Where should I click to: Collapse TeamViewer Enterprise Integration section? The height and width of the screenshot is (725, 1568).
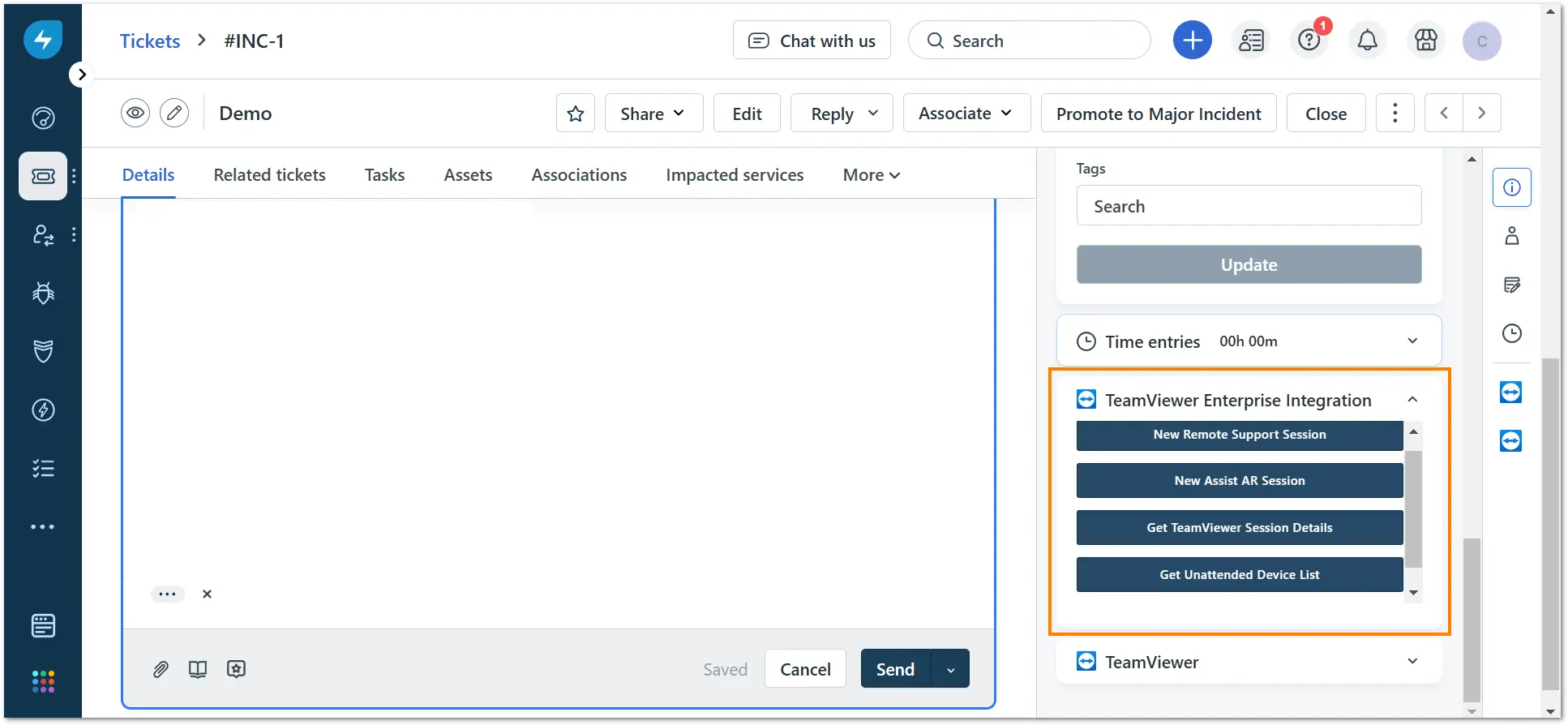[x=1412, y=400]
